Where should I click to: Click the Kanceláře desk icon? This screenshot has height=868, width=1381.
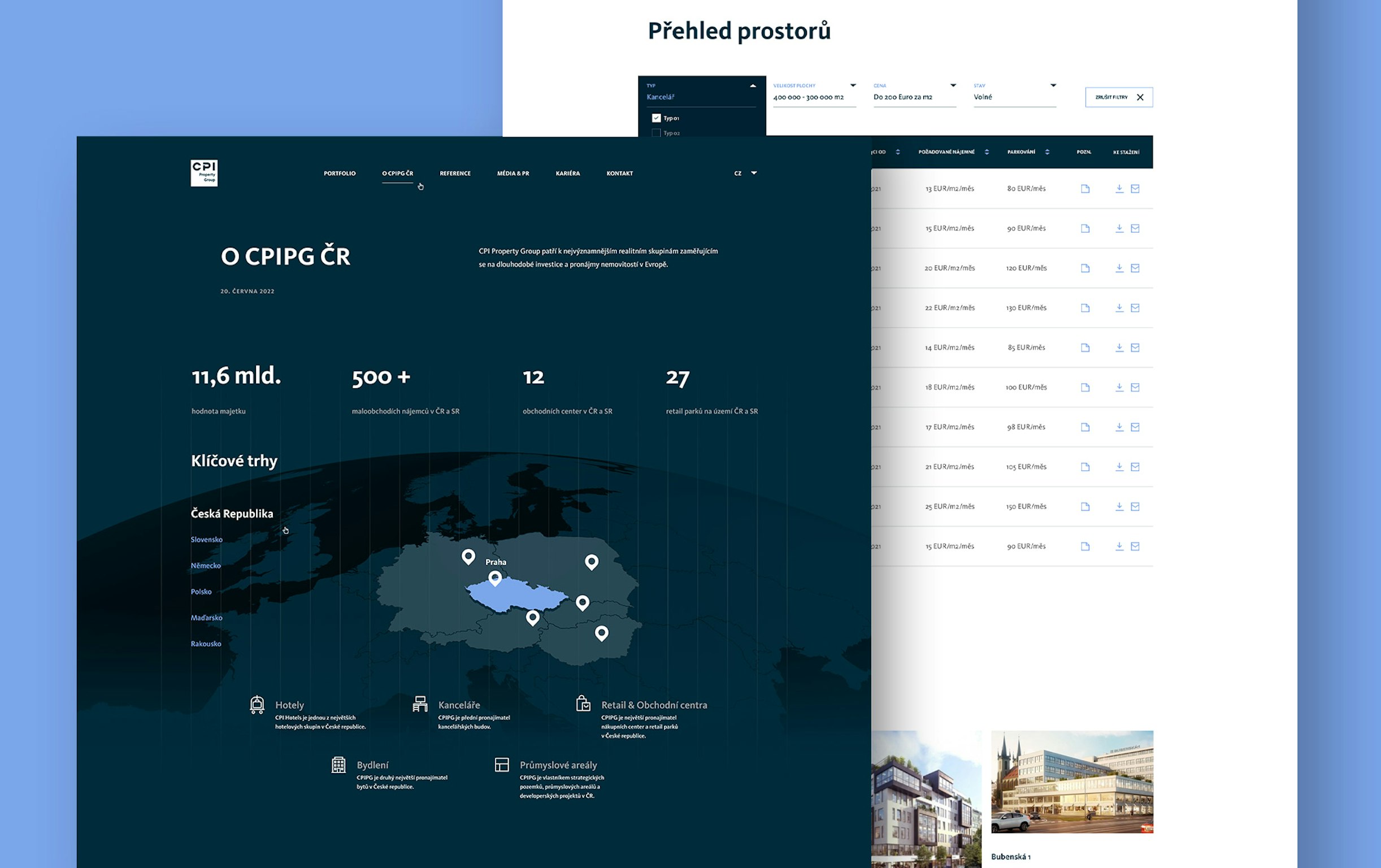pyautogui.click(x=420, y=704)
